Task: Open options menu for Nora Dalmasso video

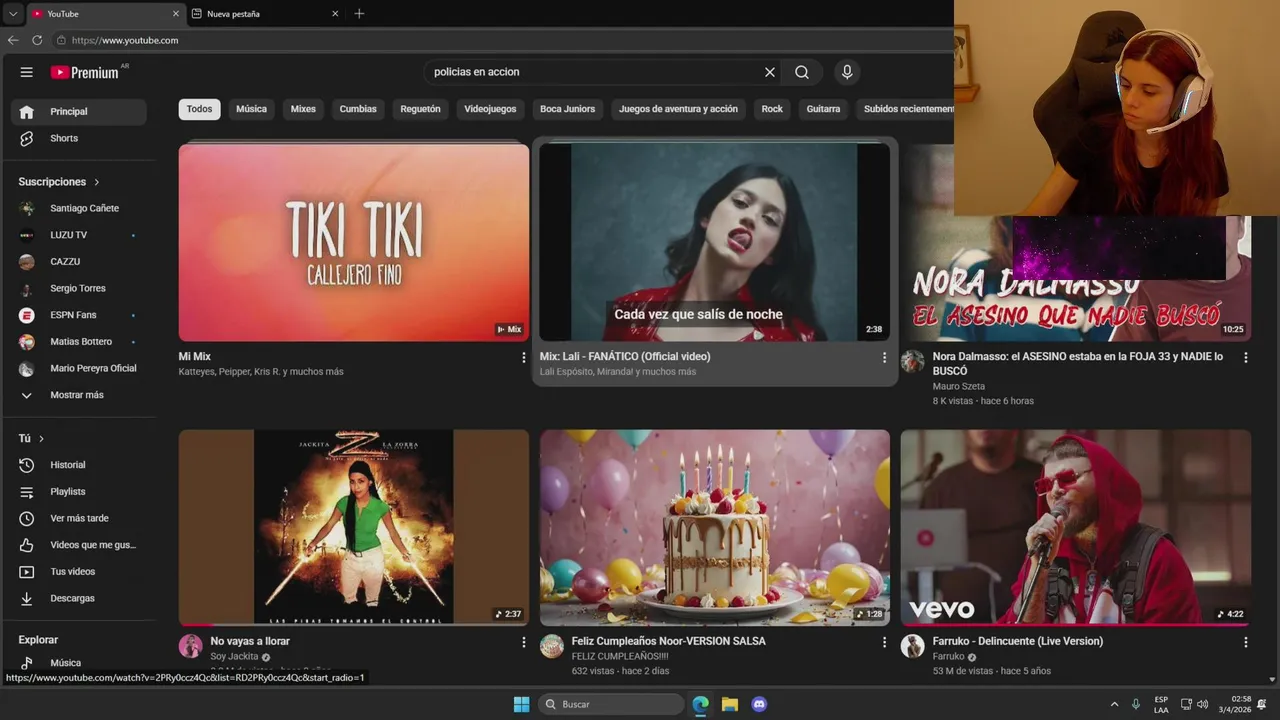Action: [1245, 357]
